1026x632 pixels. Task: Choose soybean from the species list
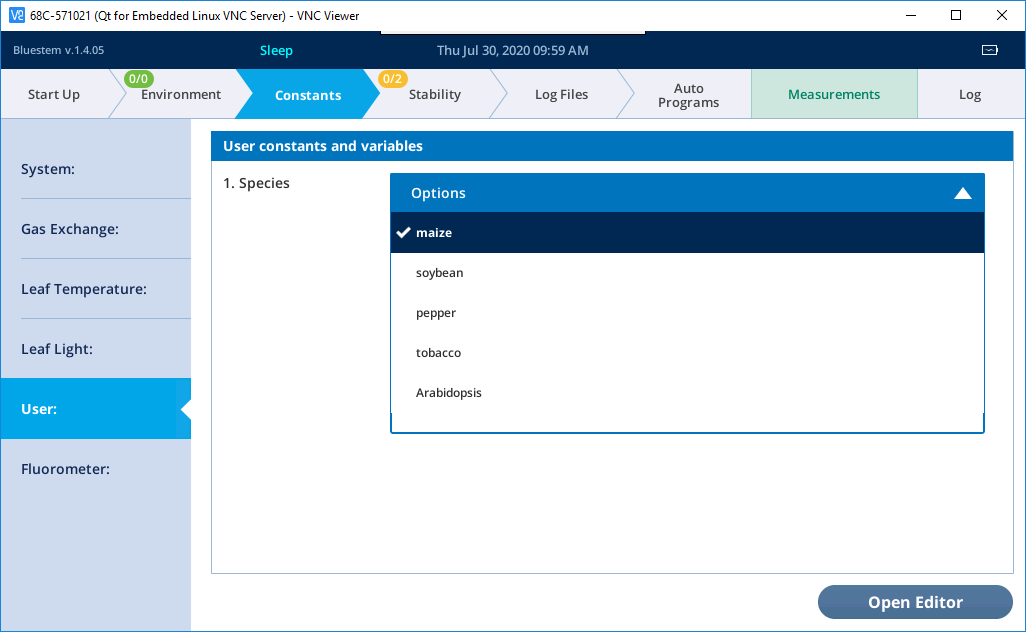[687, 273]
